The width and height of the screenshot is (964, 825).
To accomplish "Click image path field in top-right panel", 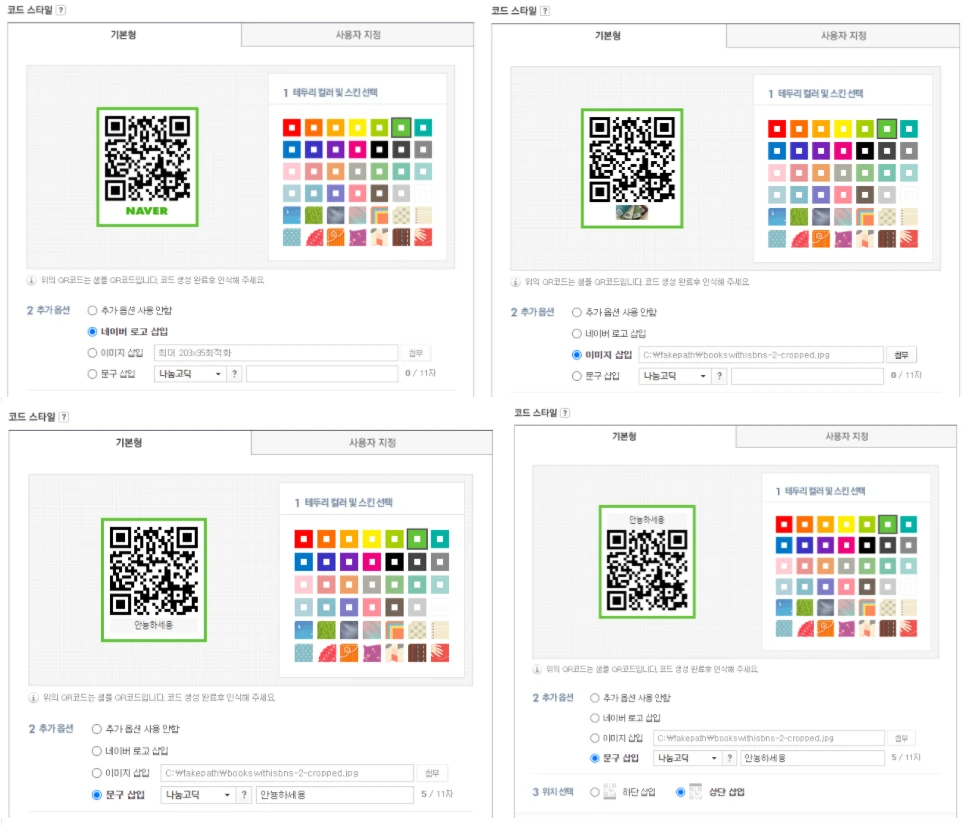I will click(761, 355).
